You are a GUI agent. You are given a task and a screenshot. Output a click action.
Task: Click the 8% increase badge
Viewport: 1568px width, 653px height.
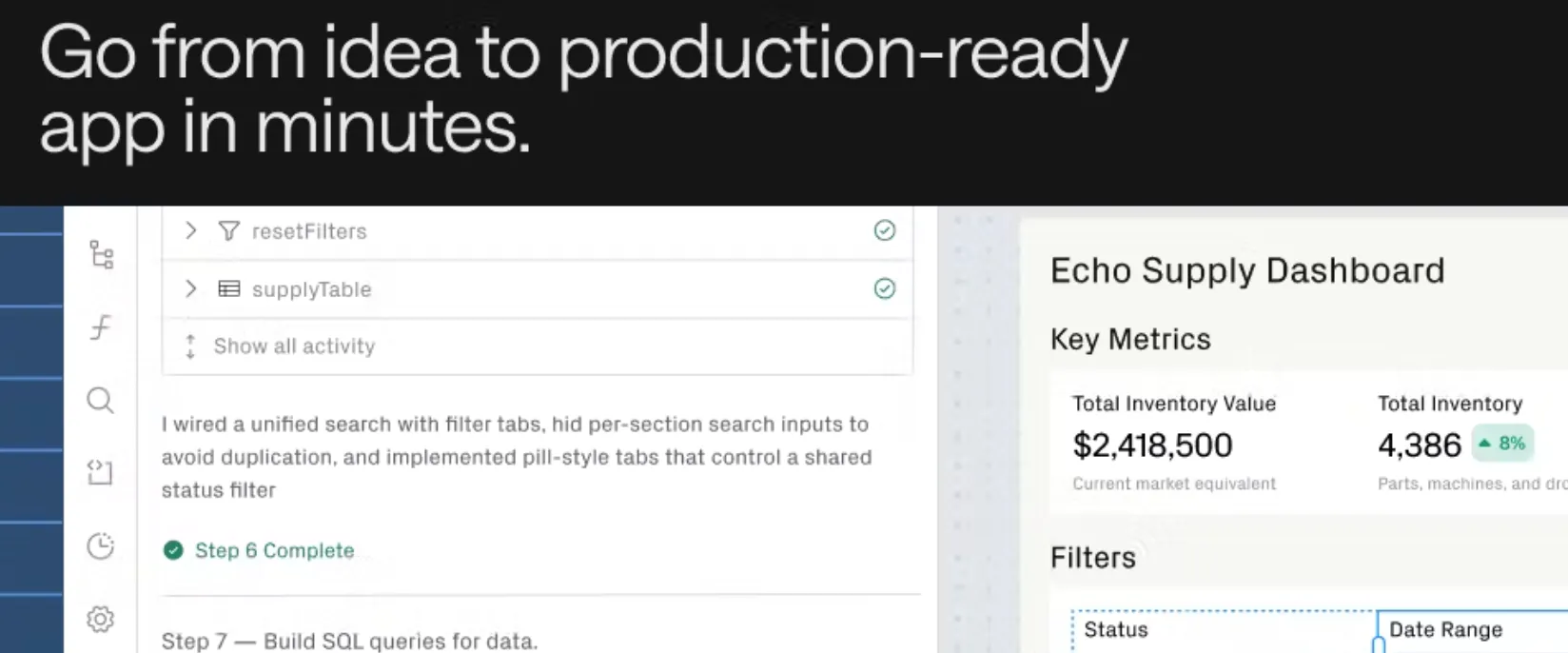coord(1503,444)
